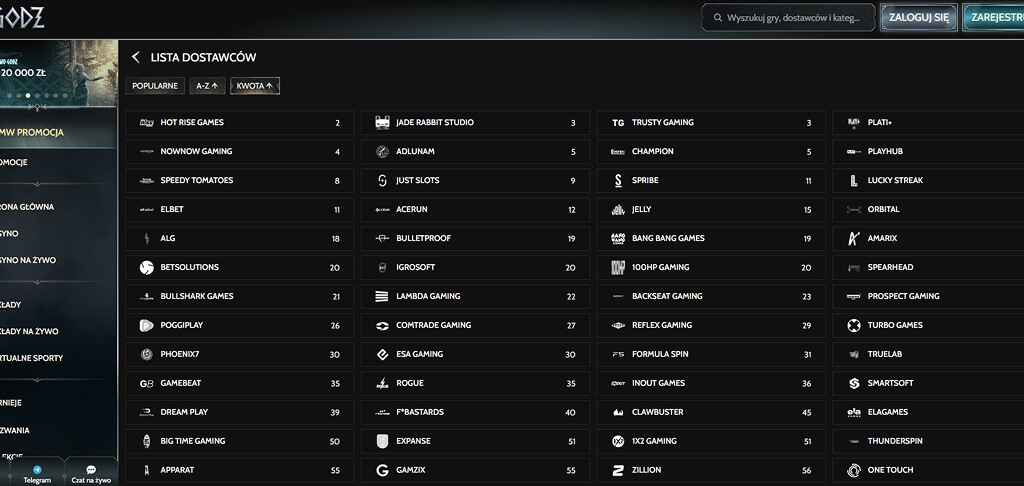Open the Czat na żywo live chat
Viewport: 1024px width, 486px height.
pos(91,474)
